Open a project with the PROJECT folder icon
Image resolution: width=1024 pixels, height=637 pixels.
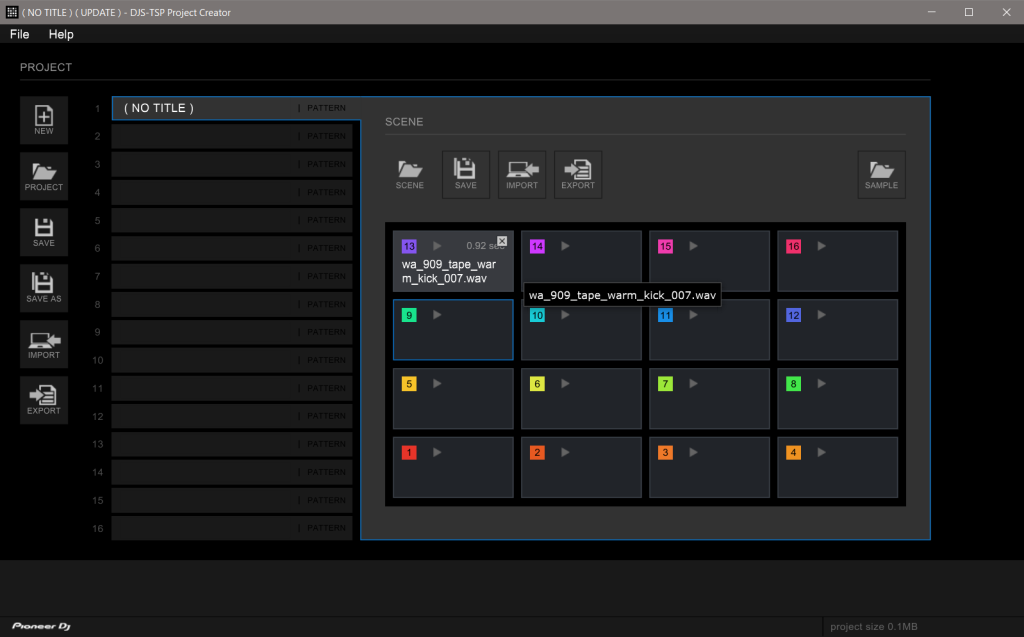(x=44, y=176)
